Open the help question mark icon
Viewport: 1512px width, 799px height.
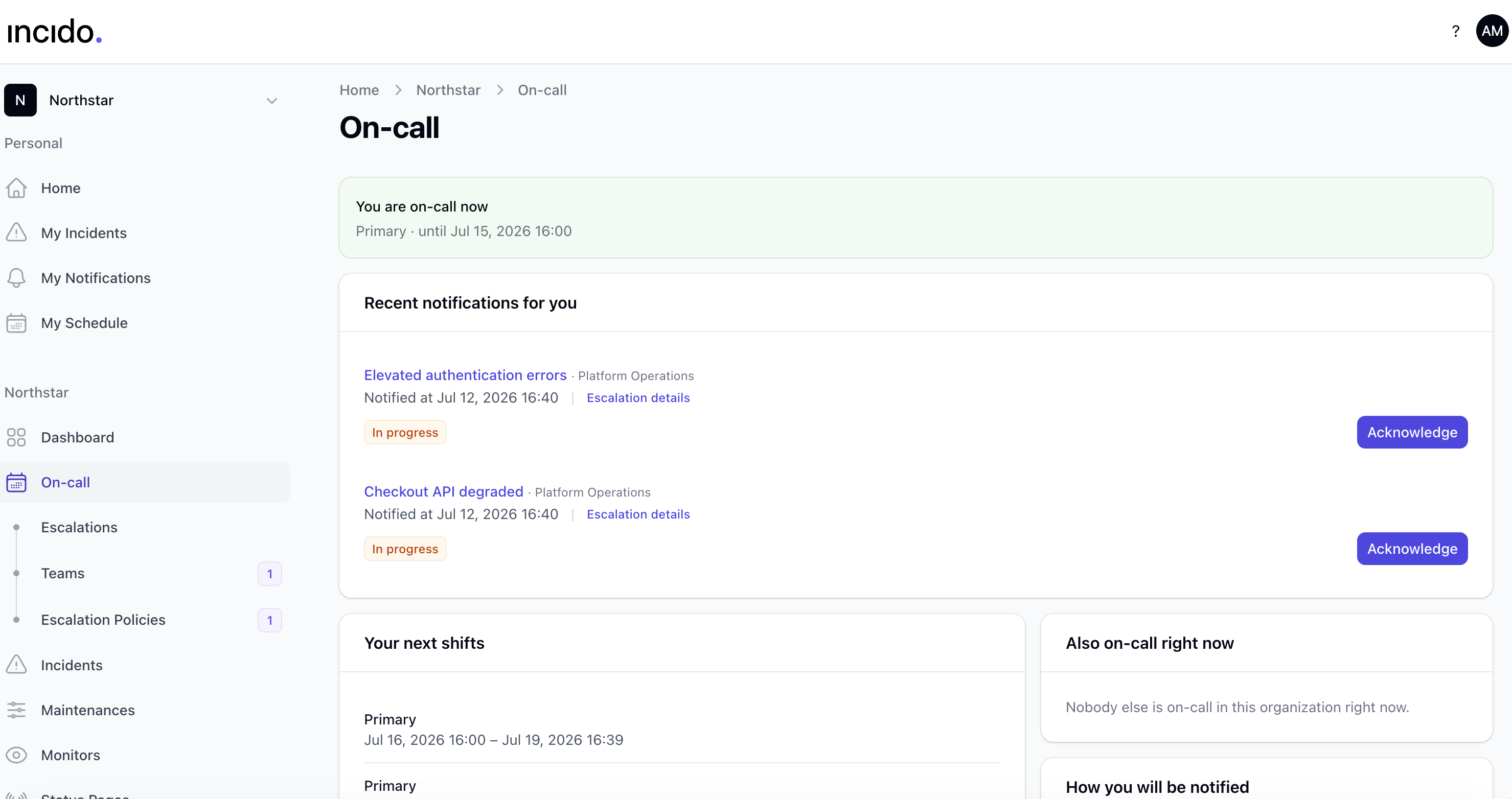[x=1455, y=31]
